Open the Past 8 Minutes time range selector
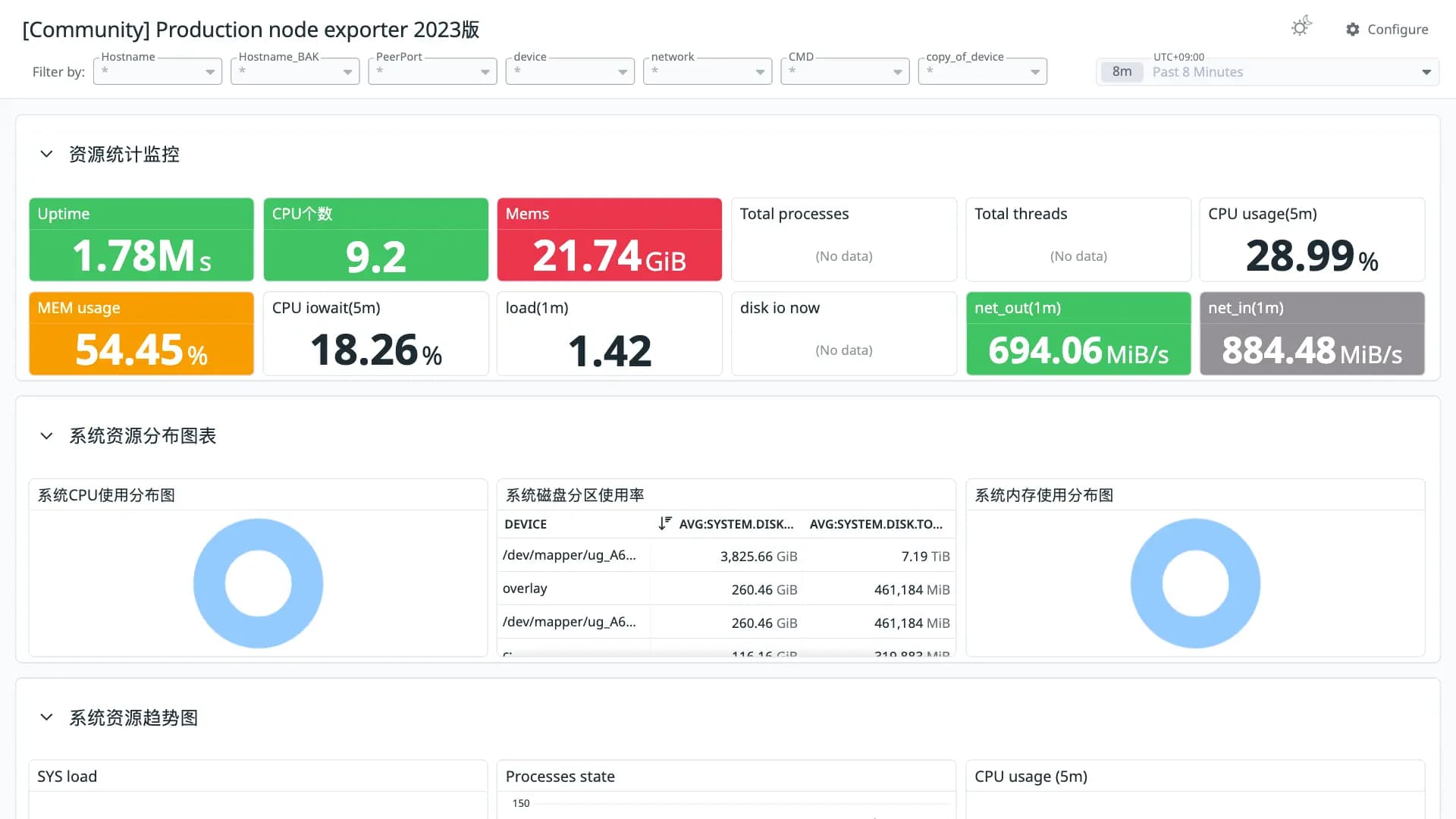Viewport: 1456px width, 819px height. (1267, 72)
